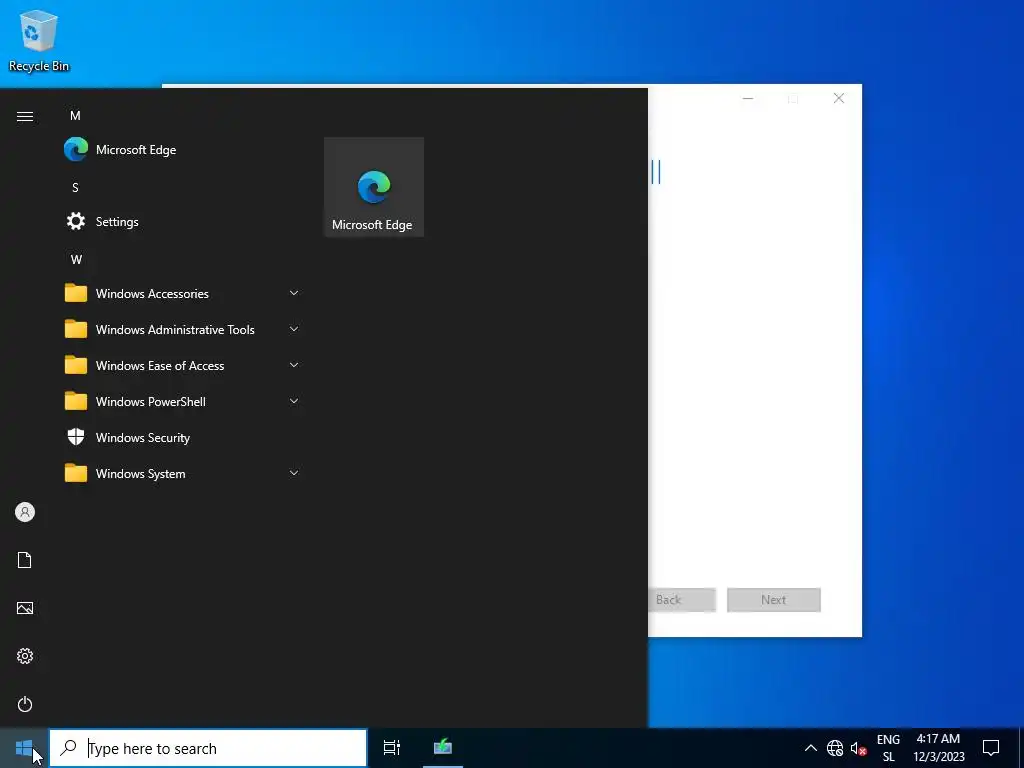This screenshot has width=1024, height=768.
Task: Click the Back button in background window
Action: (682, 600)
